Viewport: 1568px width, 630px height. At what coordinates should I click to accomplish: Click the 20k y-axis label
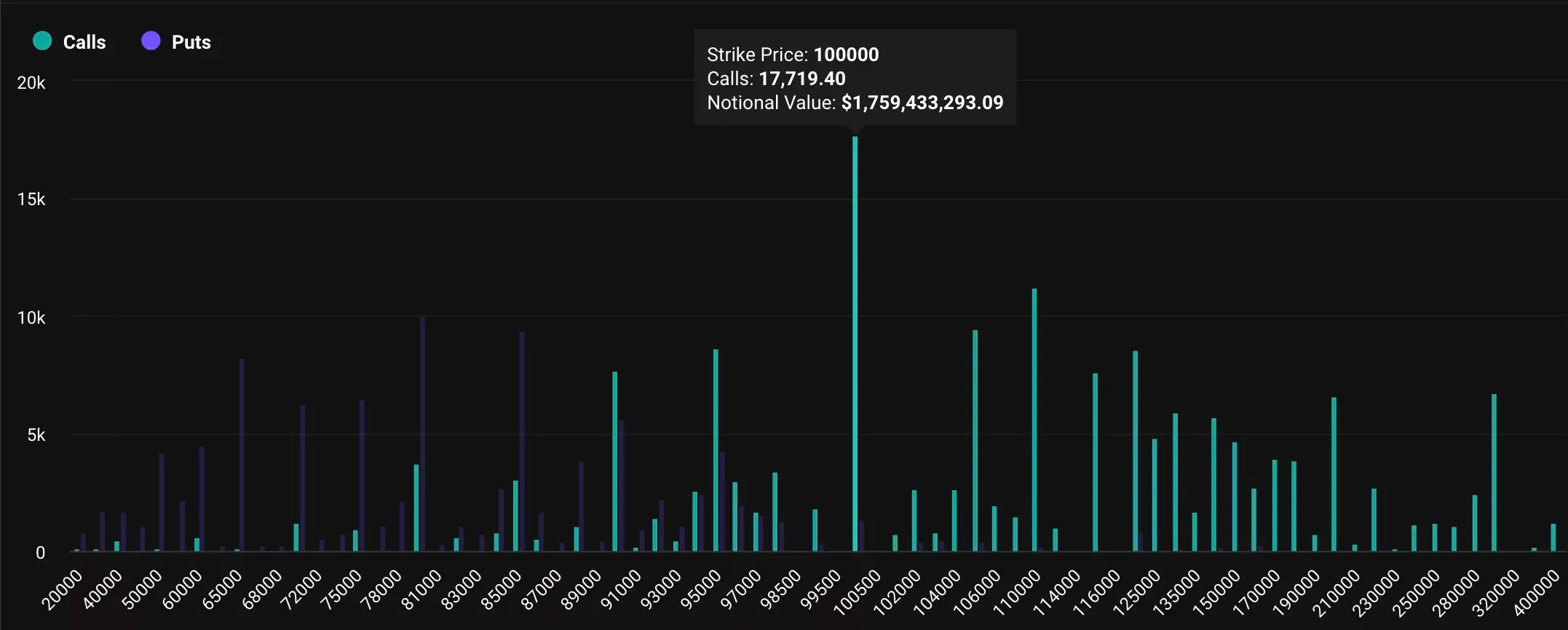pos(31,83)
